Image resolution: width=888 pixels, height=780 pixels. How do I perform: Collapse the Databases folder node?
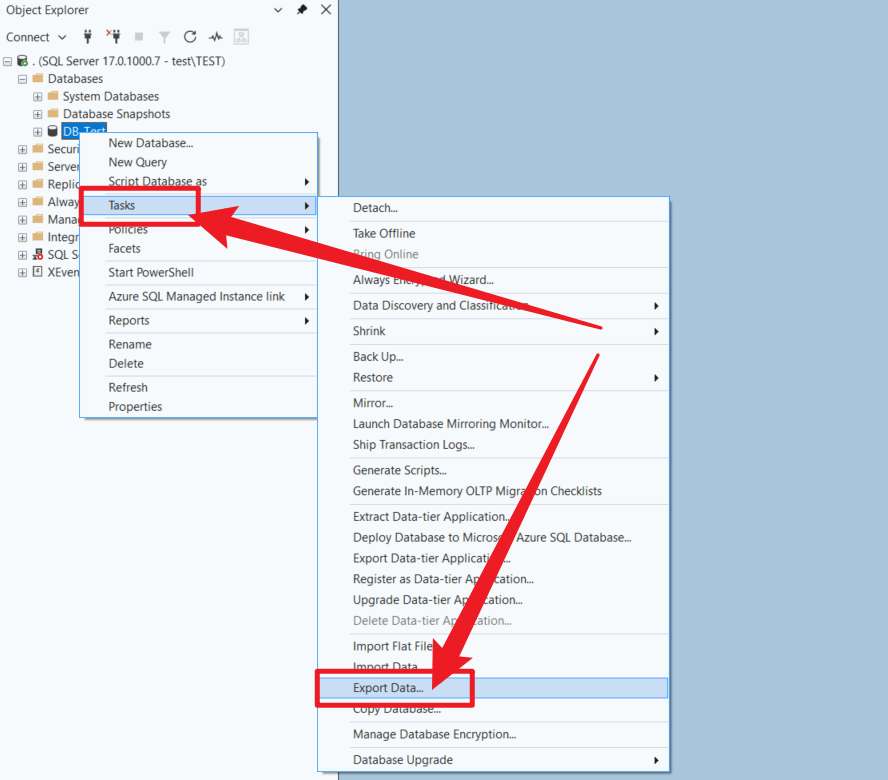pyautogui.click(x=22, y=79)
